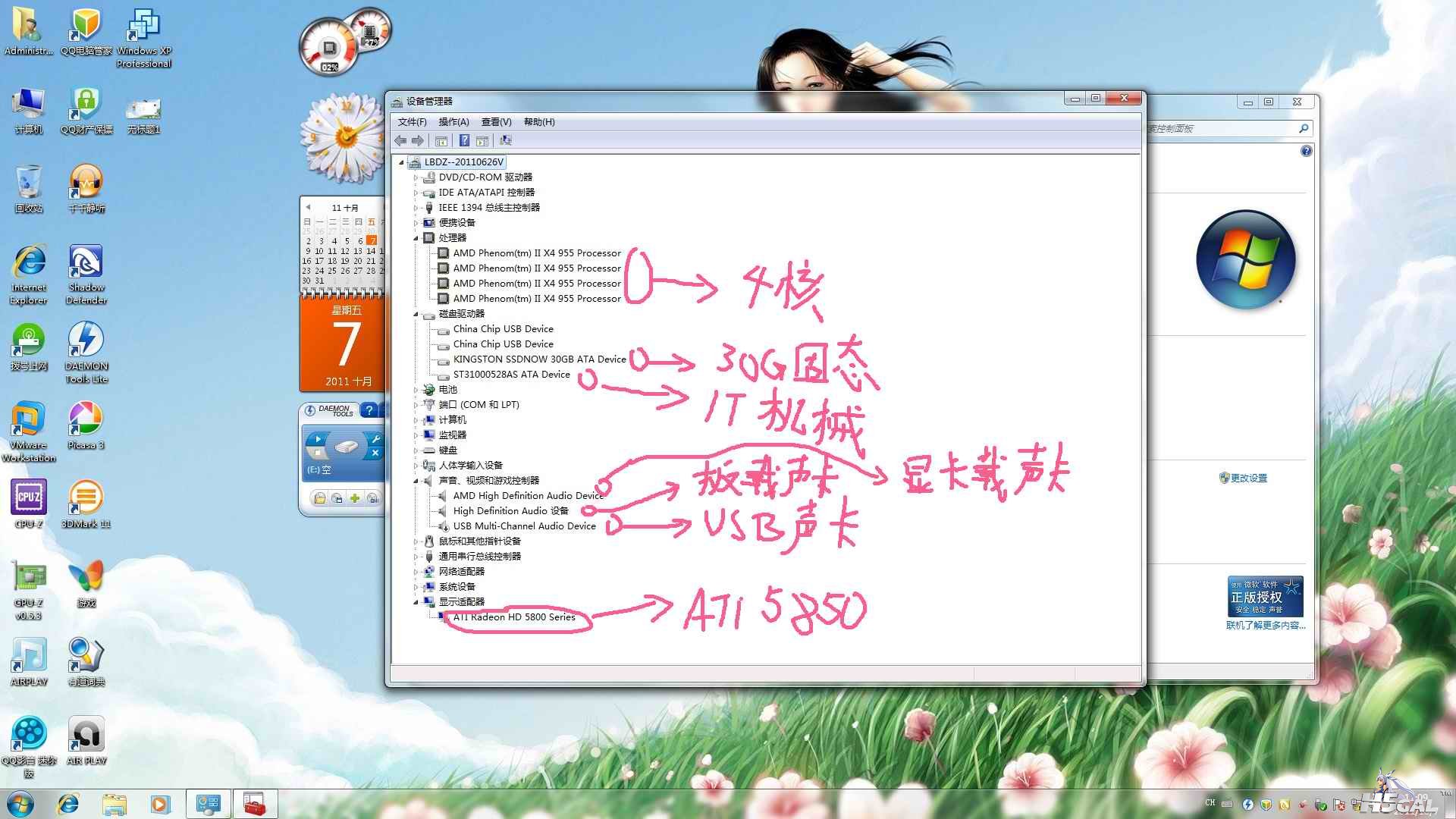Viewport: 1456px width, 819px height.
Task: Open the 查看(V) View menu
Action: coord(496,122)
